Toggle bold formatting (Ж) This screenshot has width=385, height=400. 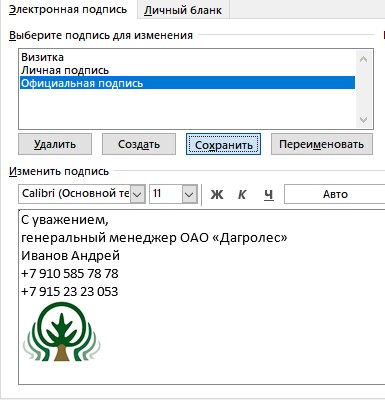coord(217,194)
